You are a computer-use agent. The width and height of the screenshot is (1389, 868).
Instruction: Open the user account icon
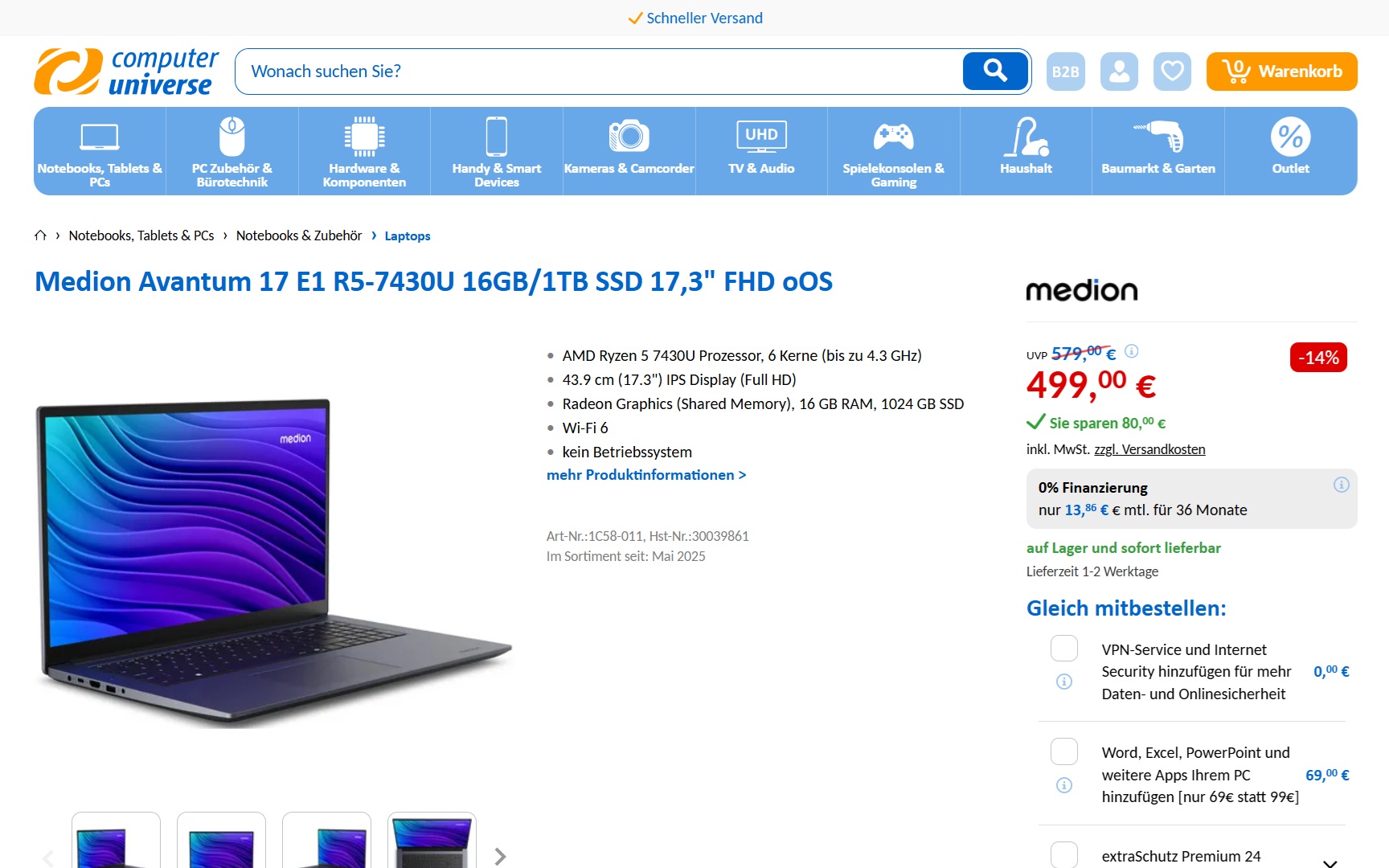[1119, 72]
